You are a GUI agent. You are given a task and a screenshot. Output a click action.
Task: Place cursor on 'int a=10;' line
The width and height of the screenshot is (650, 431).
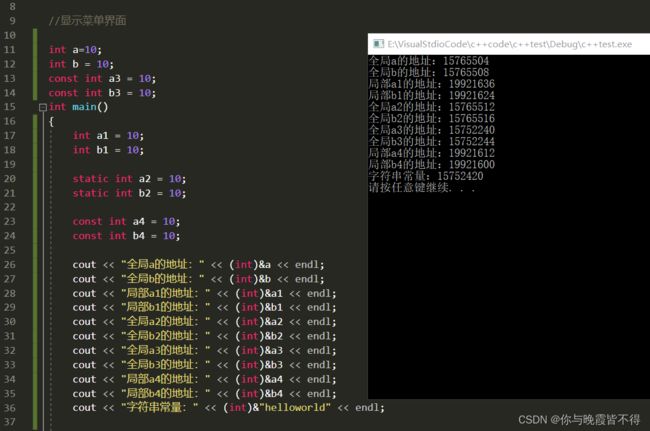(75, 50)
